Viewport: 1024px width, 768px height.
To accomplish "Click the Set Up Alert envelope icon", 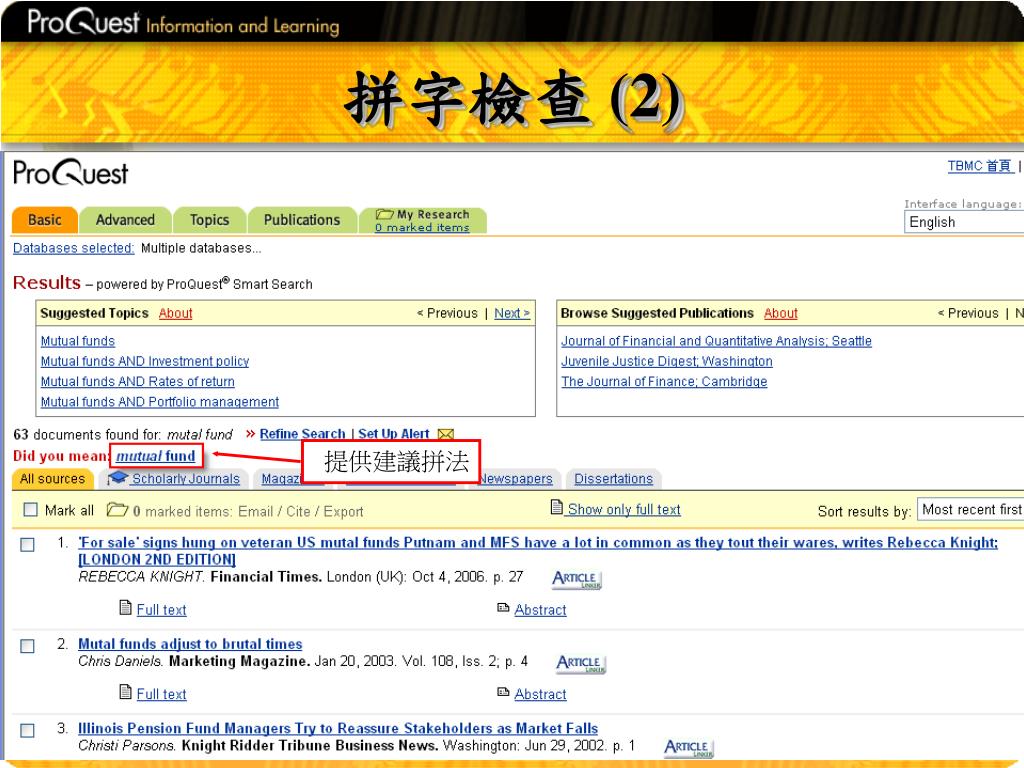I will pyautogui.click(x=445, y=434).
